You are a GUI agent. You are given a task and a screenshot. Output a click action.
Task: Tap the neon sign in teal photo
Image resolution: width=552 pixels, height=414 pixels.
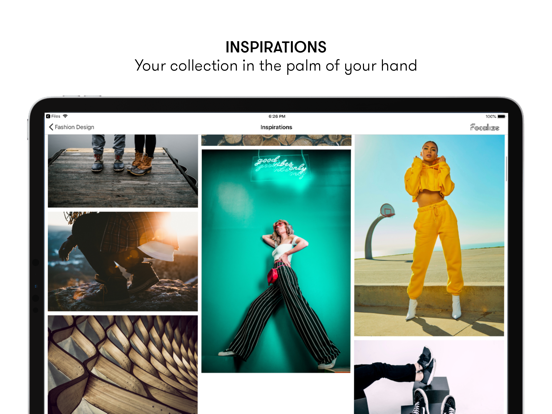click(x=280, y=166)
